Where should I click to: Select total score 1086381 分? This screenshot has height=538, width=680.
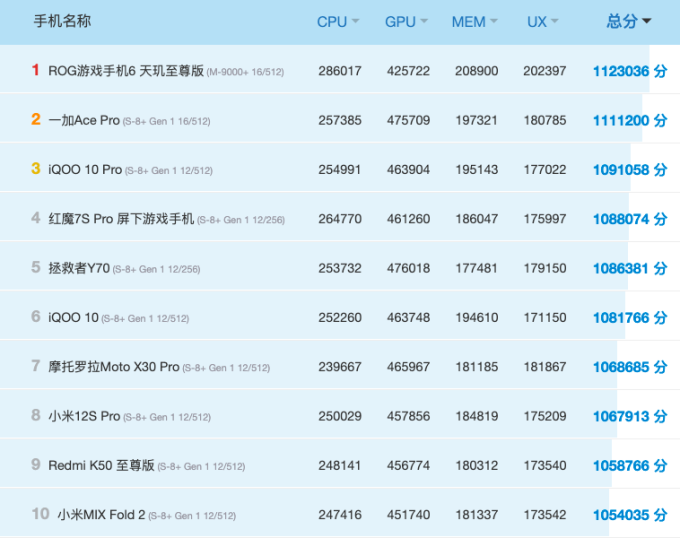pos(630,269)
